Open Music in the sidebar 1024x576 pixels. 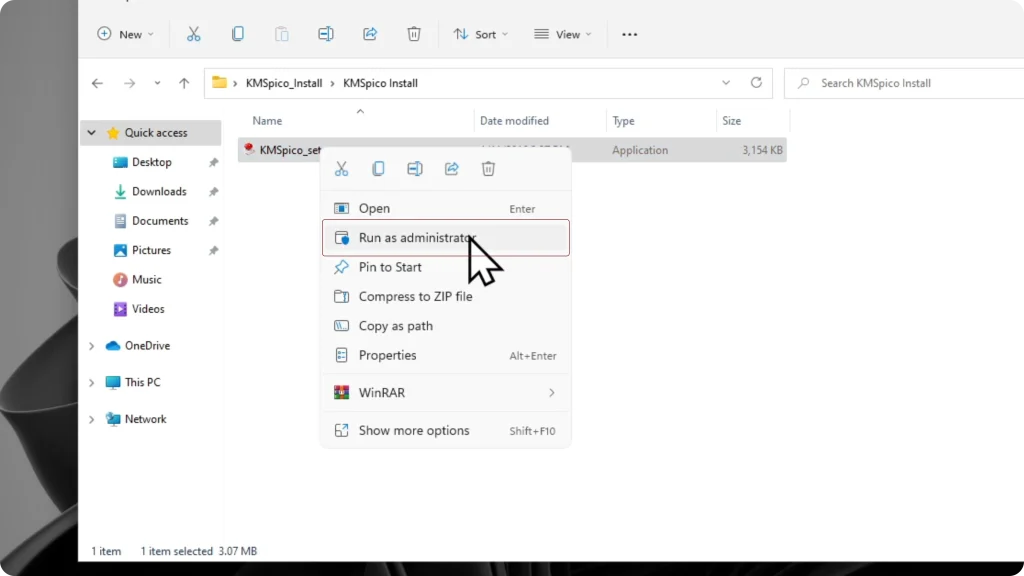(x=146, y=280)
